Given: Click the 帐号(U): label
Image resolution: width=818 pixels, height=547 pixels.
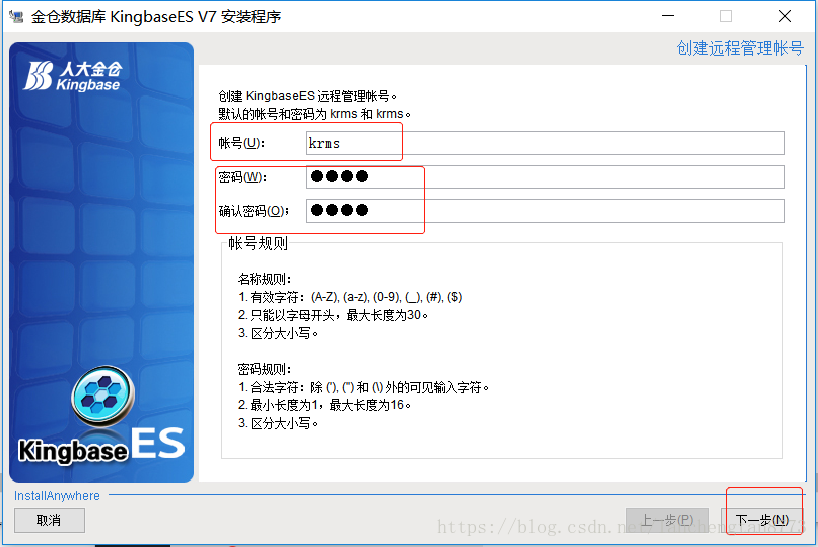Looking at the screenshot, I should pyautogui.click(x=242, y=143).
